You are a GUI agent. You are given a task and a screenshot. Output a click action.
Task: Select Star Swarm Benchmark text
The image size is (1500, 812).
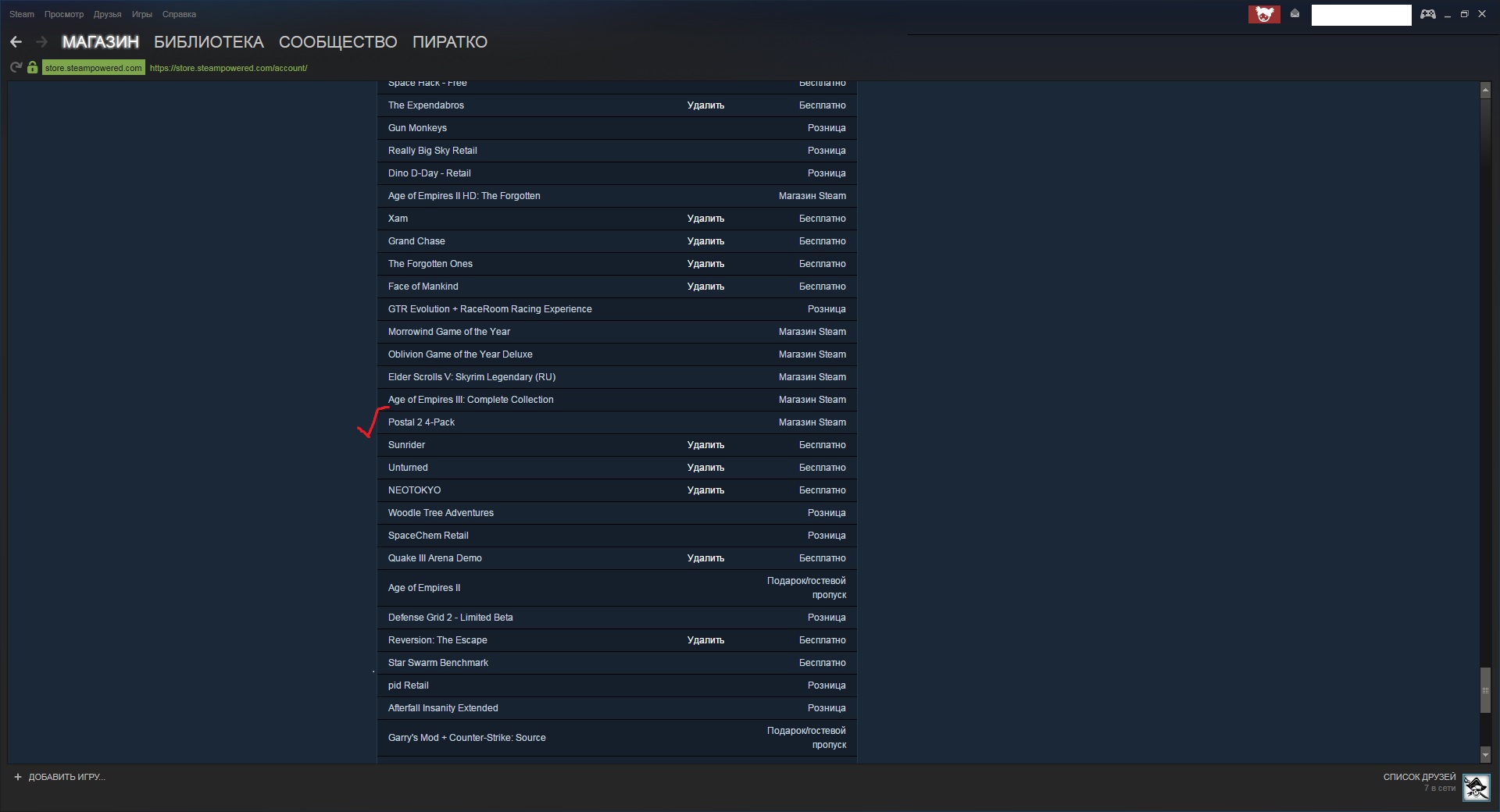pos(438,663)
